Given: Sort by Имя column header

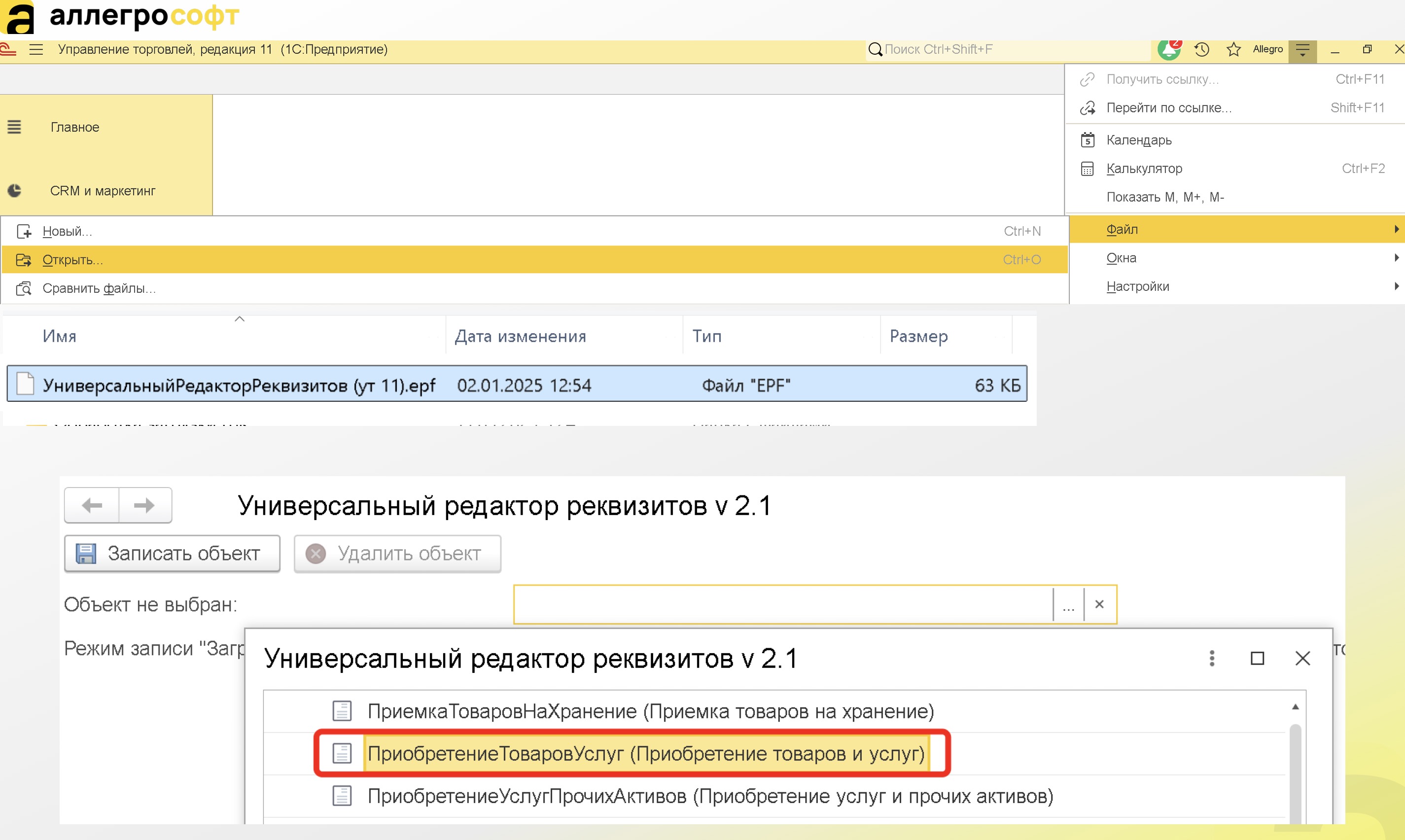Looking at the screenshot, I should click(x=224, y=336).
